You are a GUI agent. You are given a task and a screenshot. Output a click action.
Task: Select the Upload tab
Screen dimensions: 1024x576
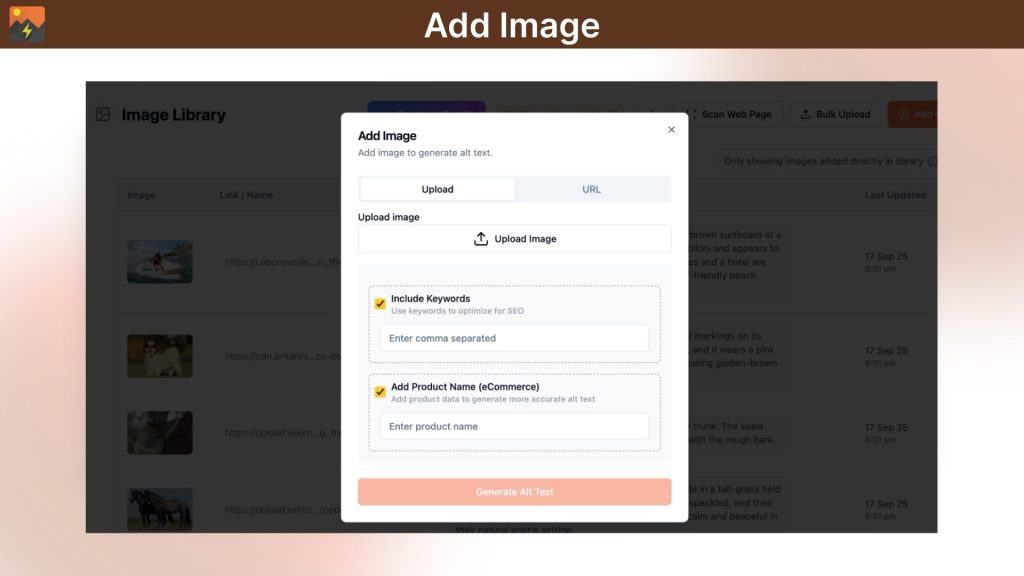pyautogui.click(x=437, y=189)
